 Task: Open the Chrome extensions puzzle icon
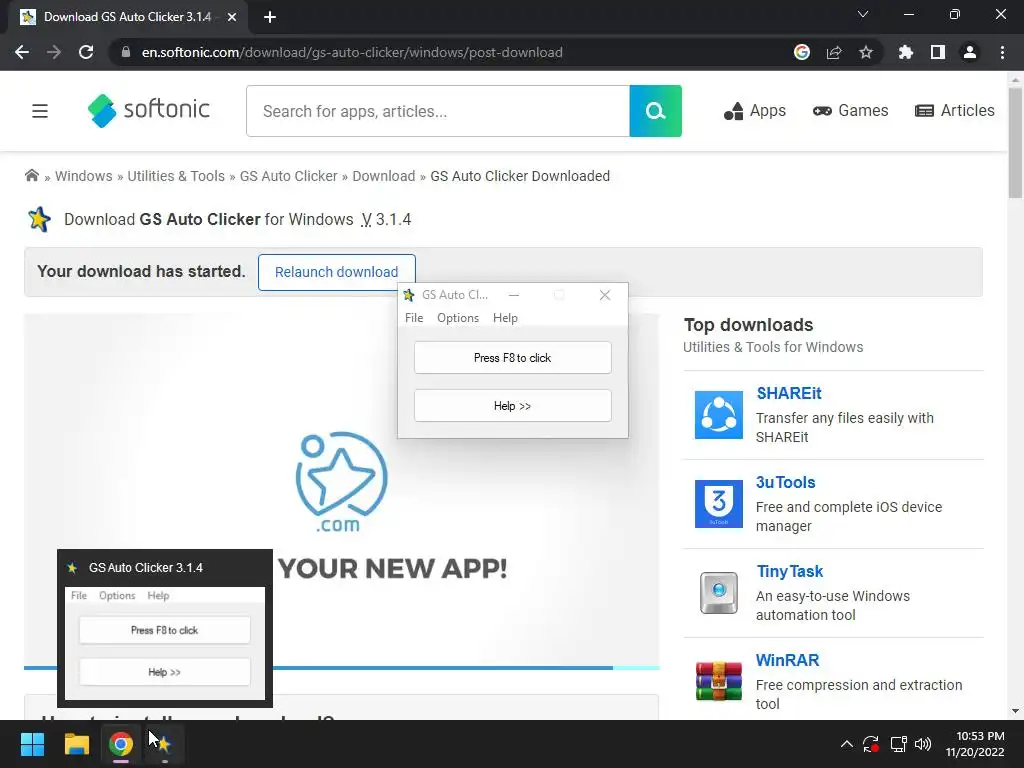click(x=906, y=52)
